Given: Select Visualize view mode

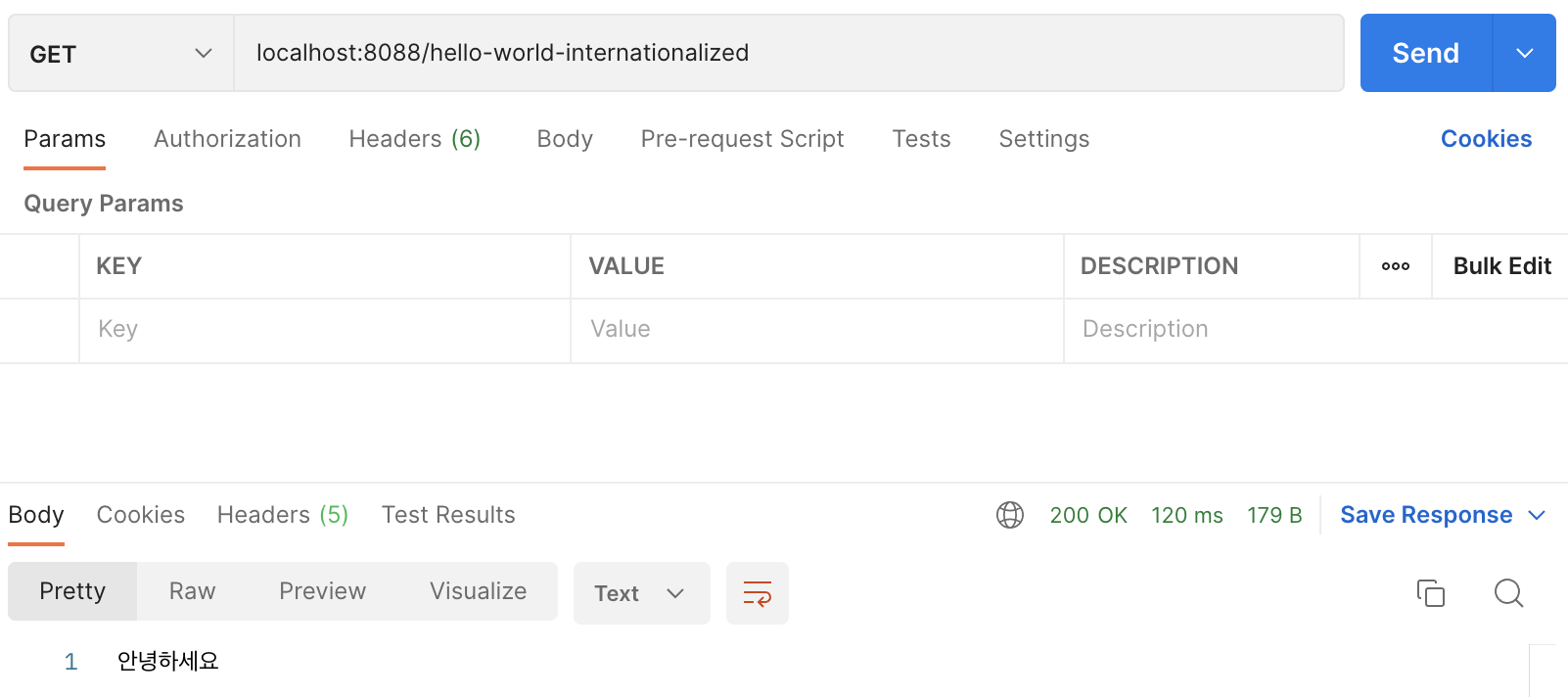Looking at the screenshot, I should pyautogui.click(x=478, y=591).
